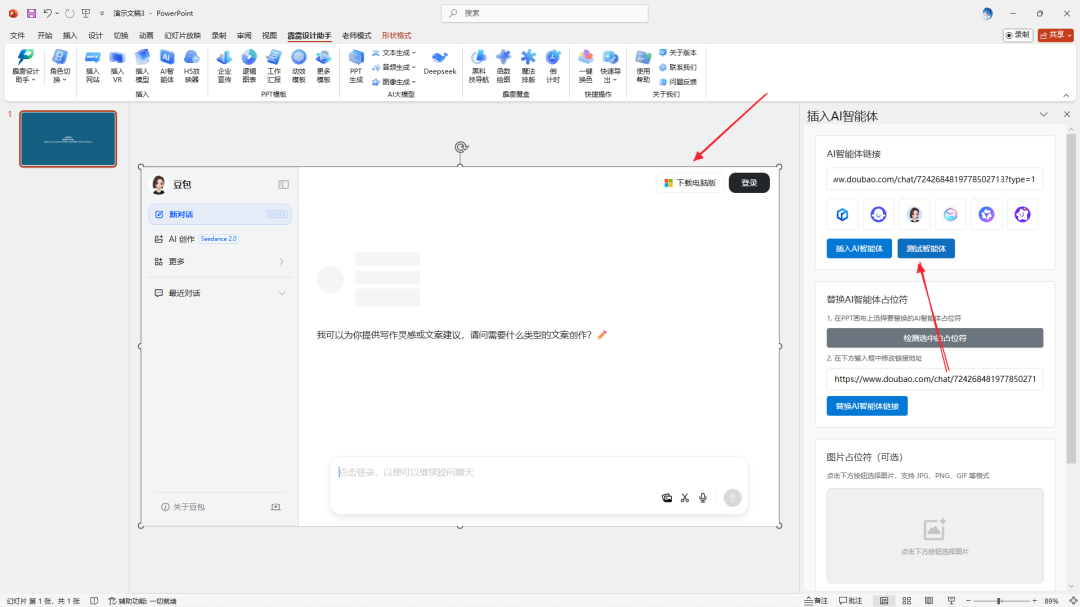Click the 使用帮助 icon
The width and height of the screenshot is (1080, 607).
click(643, 66)
